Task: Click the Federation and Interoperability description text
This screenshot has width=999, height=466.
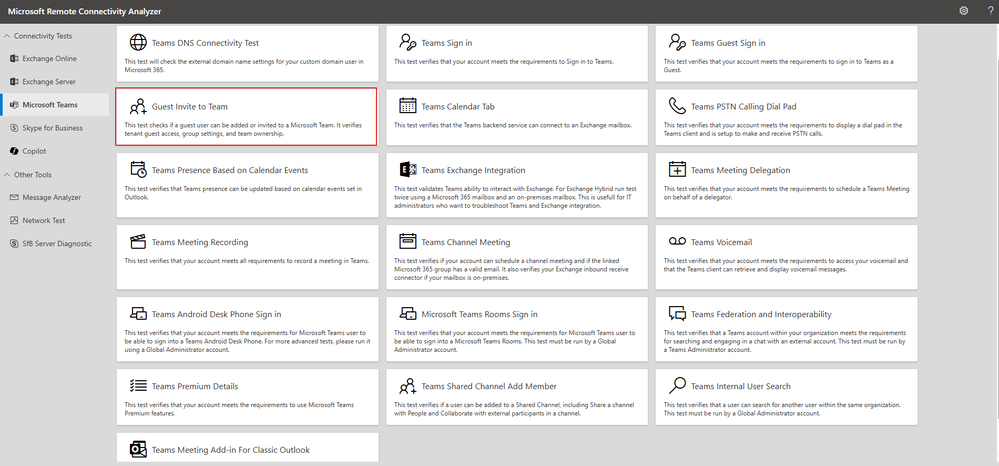Action: [x=785, y=342]
